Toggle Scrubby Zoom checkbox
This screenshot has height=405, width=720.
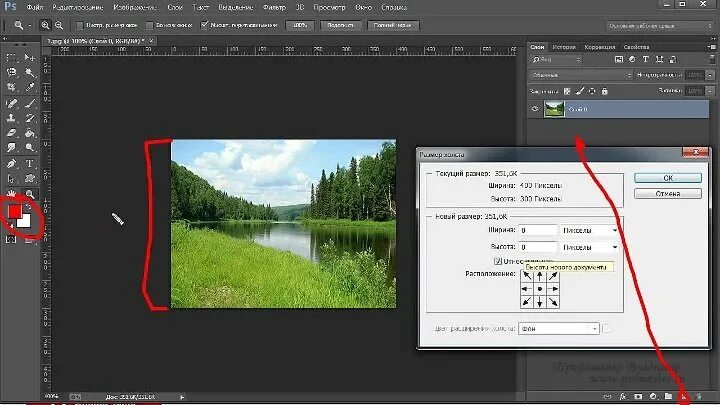coord(204,25)
